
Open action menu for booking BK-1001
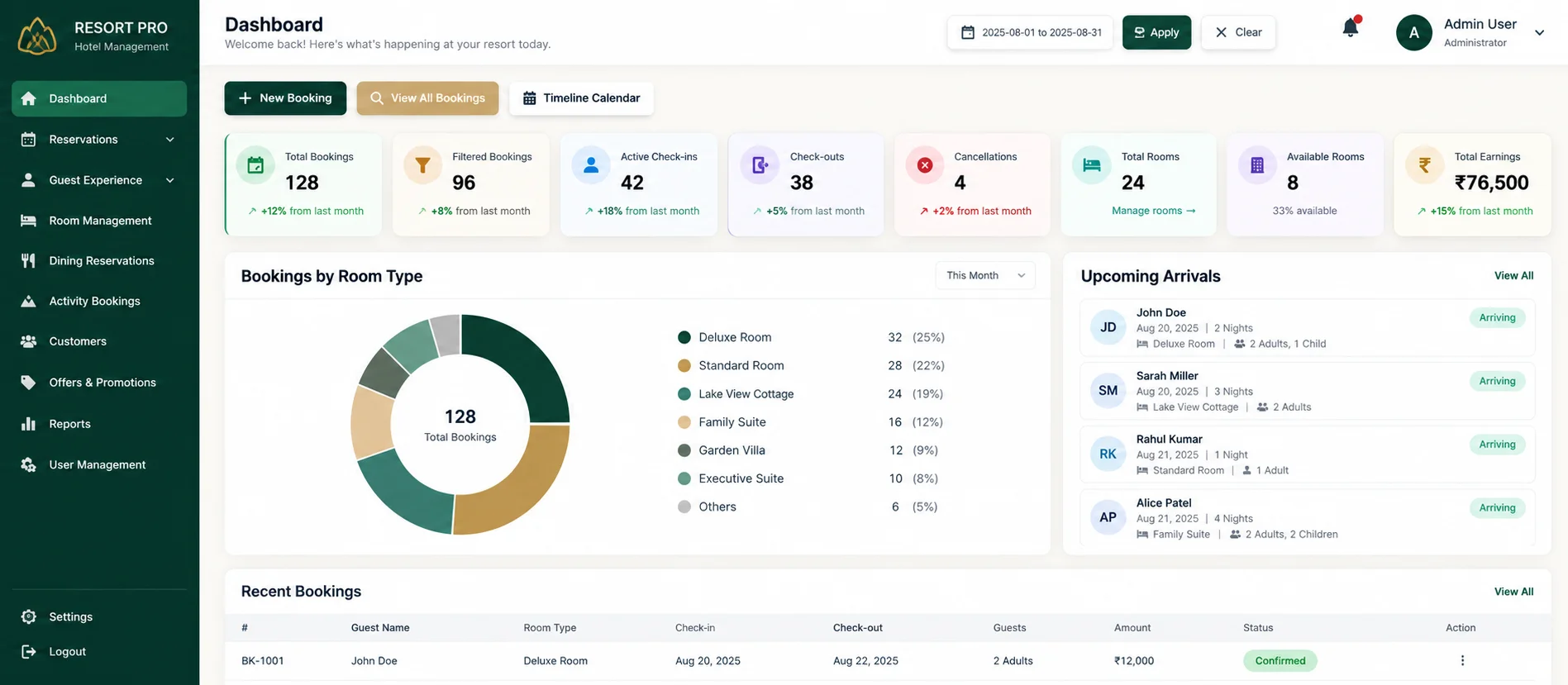pyautogui.click(x=1462, y=660)
